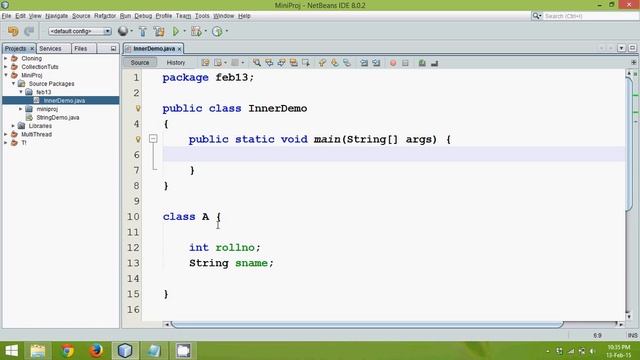Viewport: 640px width, 360px height.
Task: Click the Last Edit editor toolbar icon
Action: pos(205,62)
